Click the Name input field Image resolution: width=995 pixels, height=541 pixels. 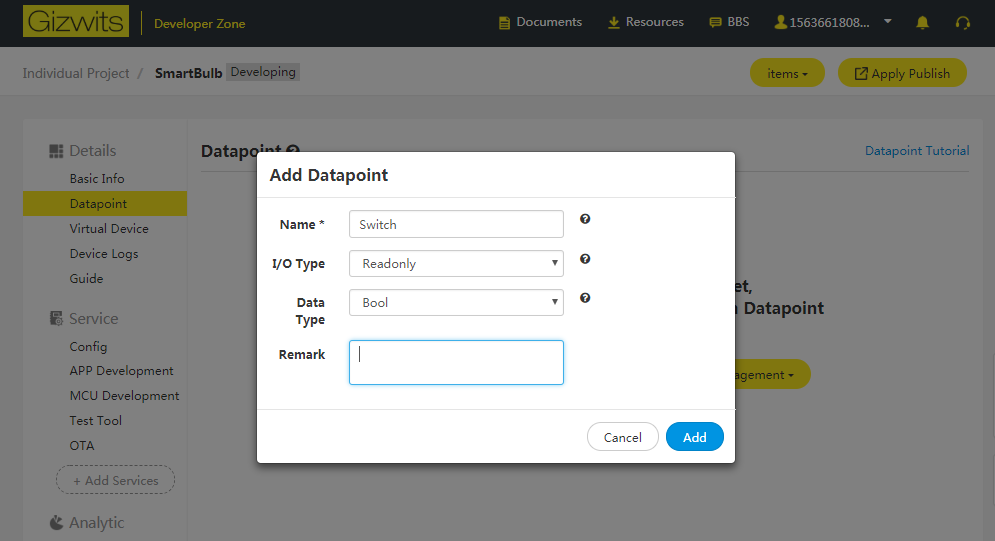pyautogui.click(x=456, y=224)
